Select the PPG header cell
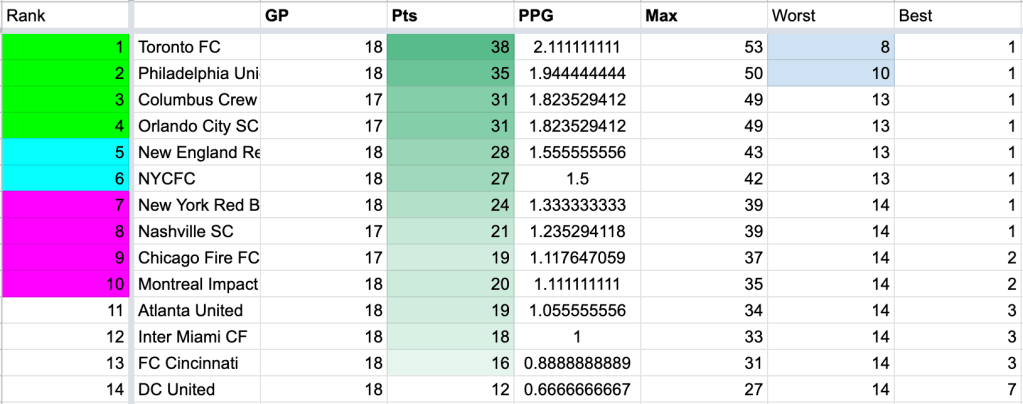 (x=577, y=17)
